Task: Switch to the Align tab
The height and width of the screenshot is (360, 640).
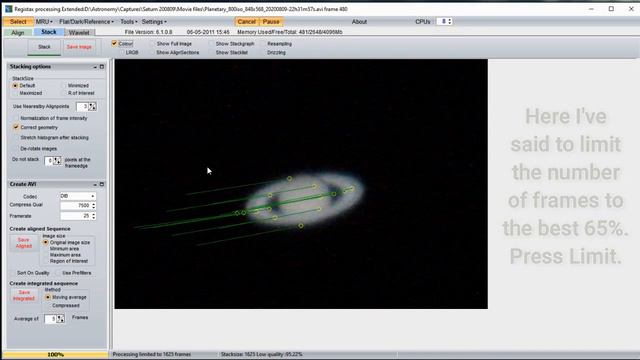Action: pos(18,33)
